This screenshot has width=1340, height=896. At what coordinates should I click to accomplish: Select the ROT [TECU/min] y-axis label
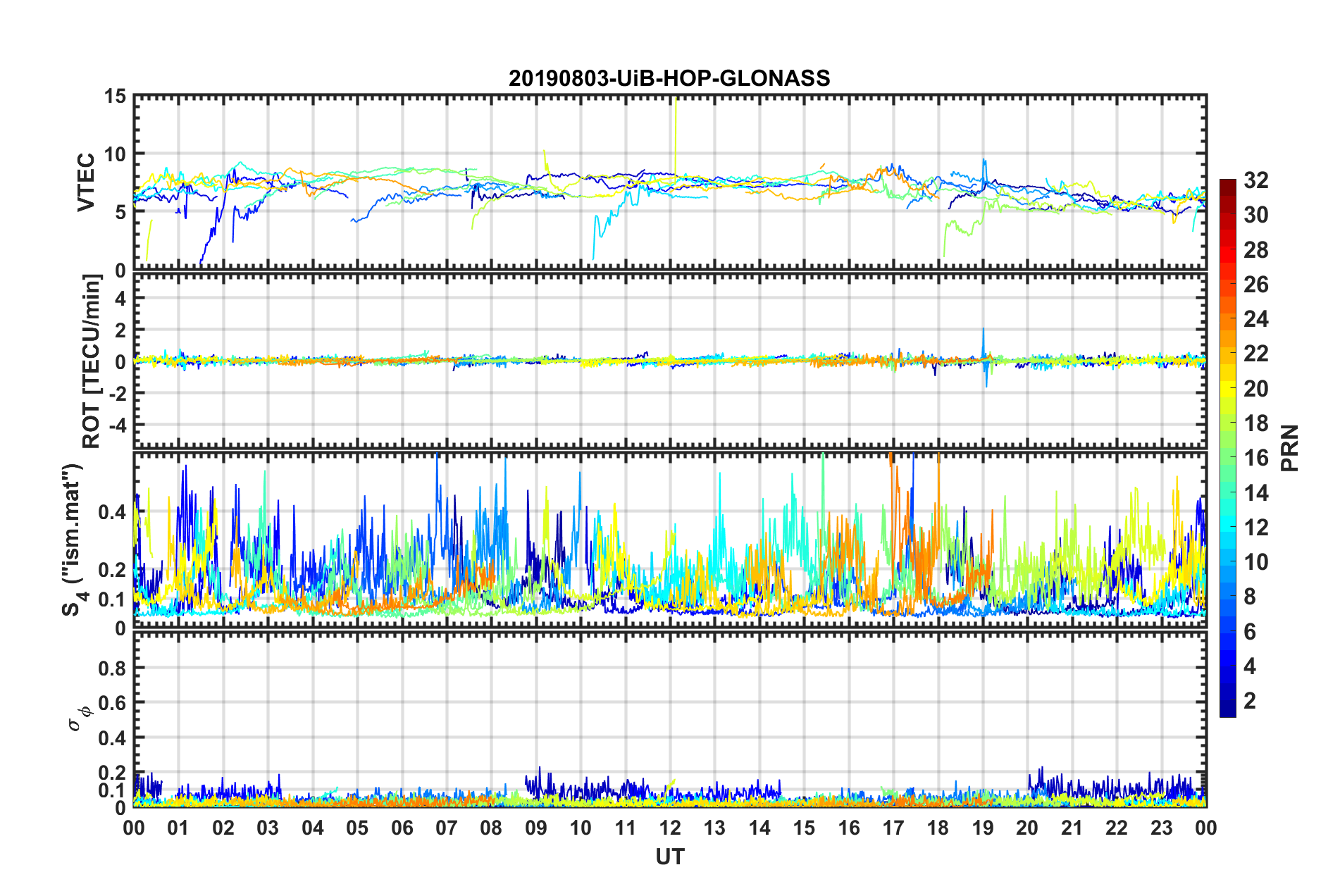(92, 361)
